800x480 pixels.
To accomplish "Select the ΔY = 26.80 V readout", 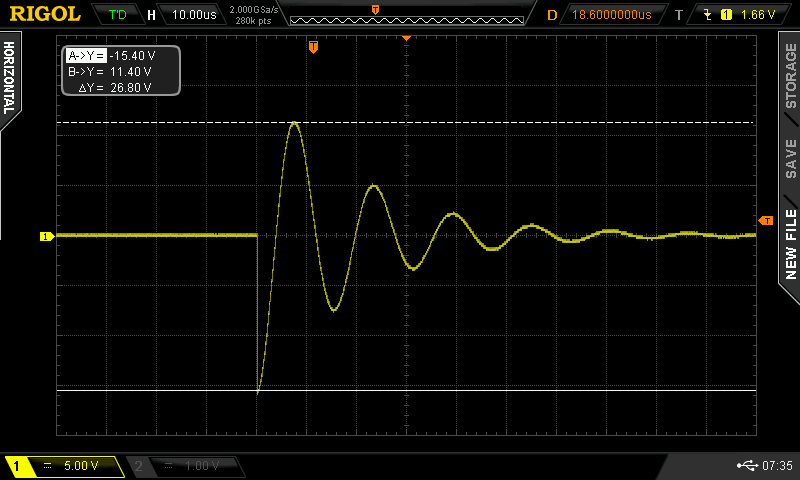I will pos(115,87).
